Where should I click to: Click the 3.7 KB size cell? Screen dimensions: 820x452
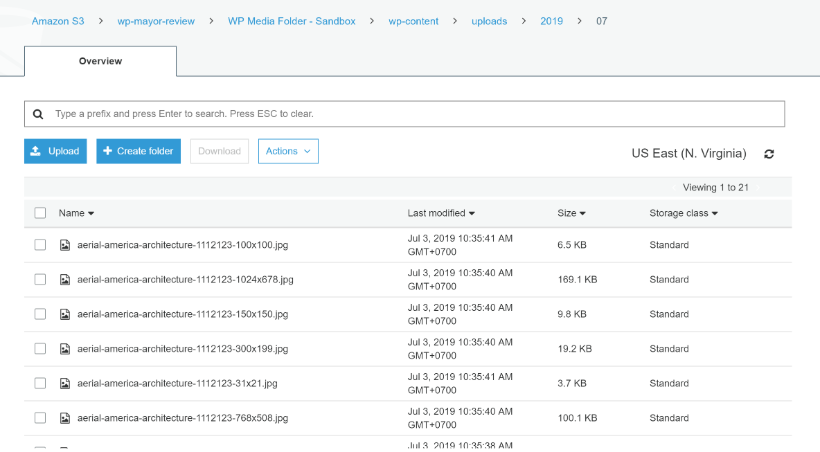pos(572,383)
